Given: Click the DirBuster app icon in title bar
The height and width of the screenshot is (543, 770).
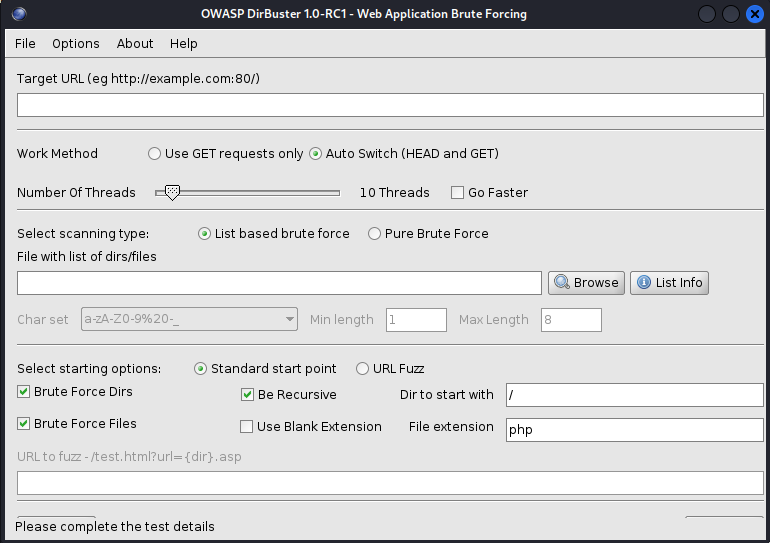Looking at the screenshot, I should click(x=19, y=14).
